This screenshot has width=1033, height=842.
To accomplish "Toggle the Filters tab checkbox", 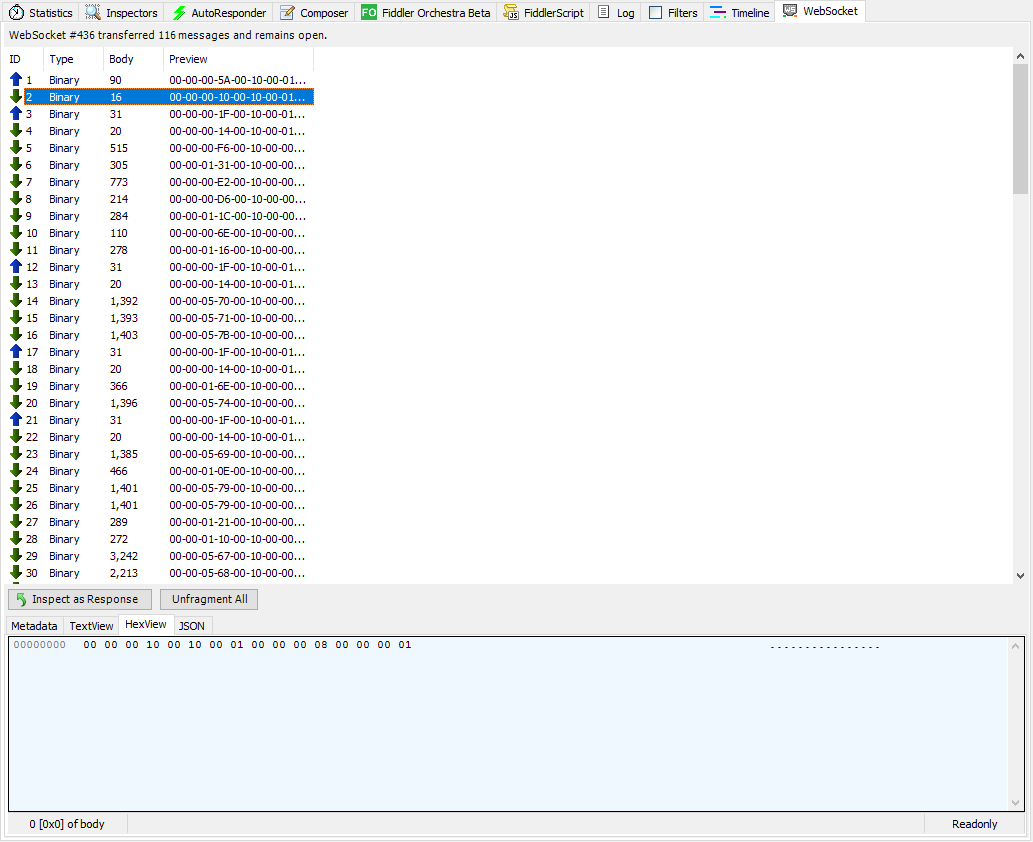I will click(x=655, y=13).
